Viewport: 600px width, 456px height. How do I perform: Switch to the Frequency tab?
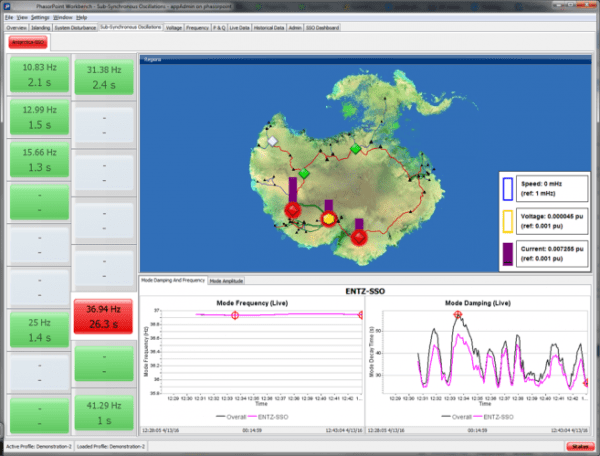[197, 28]
